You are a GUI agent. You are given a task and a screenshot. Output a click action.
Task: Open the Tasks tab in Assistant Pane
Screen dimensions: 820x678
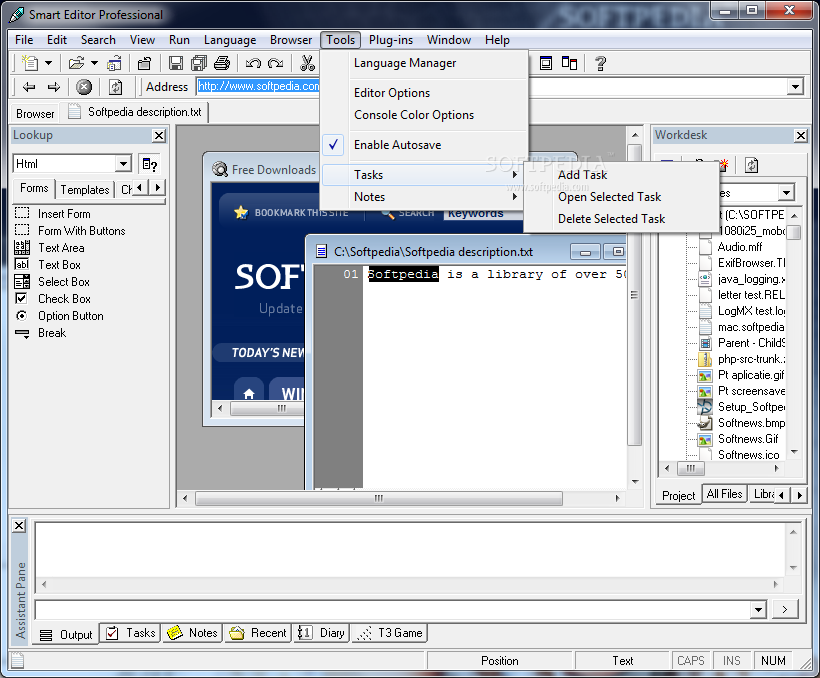(131, 633)
